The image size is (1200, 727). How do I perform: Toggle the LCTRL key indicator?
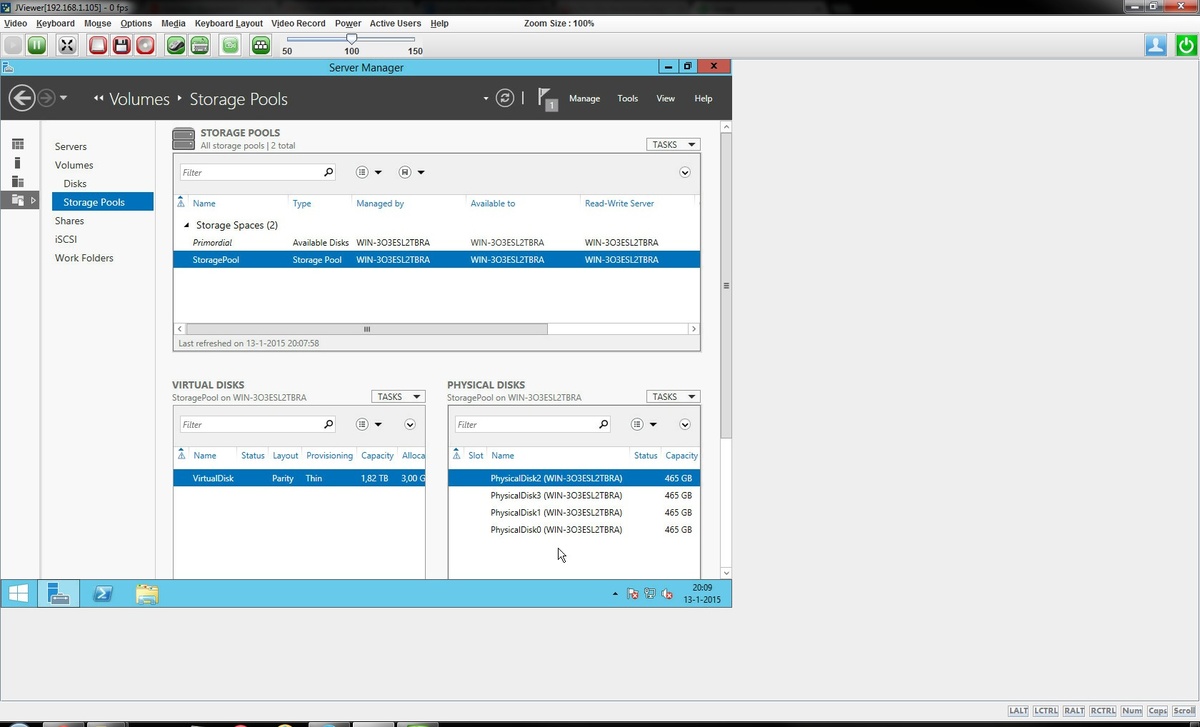(1046, 711)
